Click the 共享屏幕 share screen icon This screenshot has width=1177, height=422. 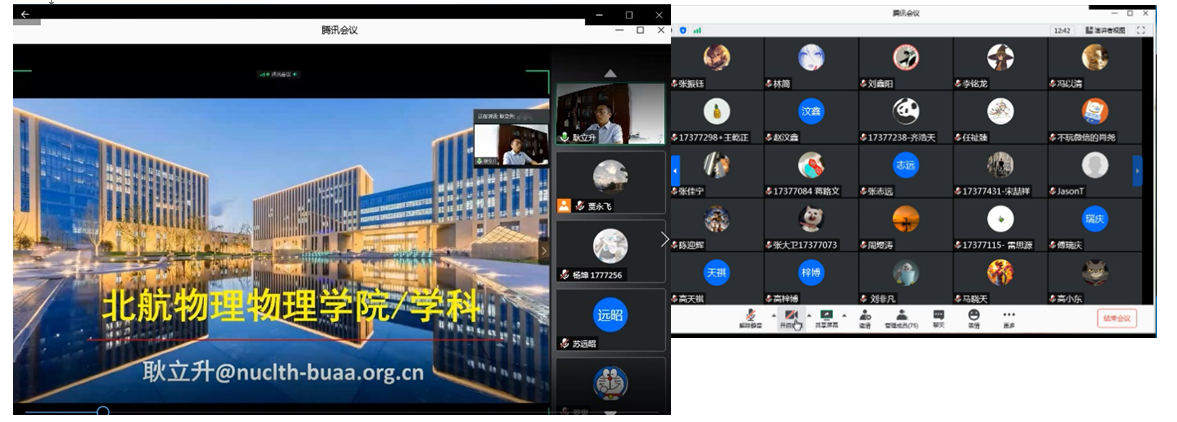coord(827,315)
